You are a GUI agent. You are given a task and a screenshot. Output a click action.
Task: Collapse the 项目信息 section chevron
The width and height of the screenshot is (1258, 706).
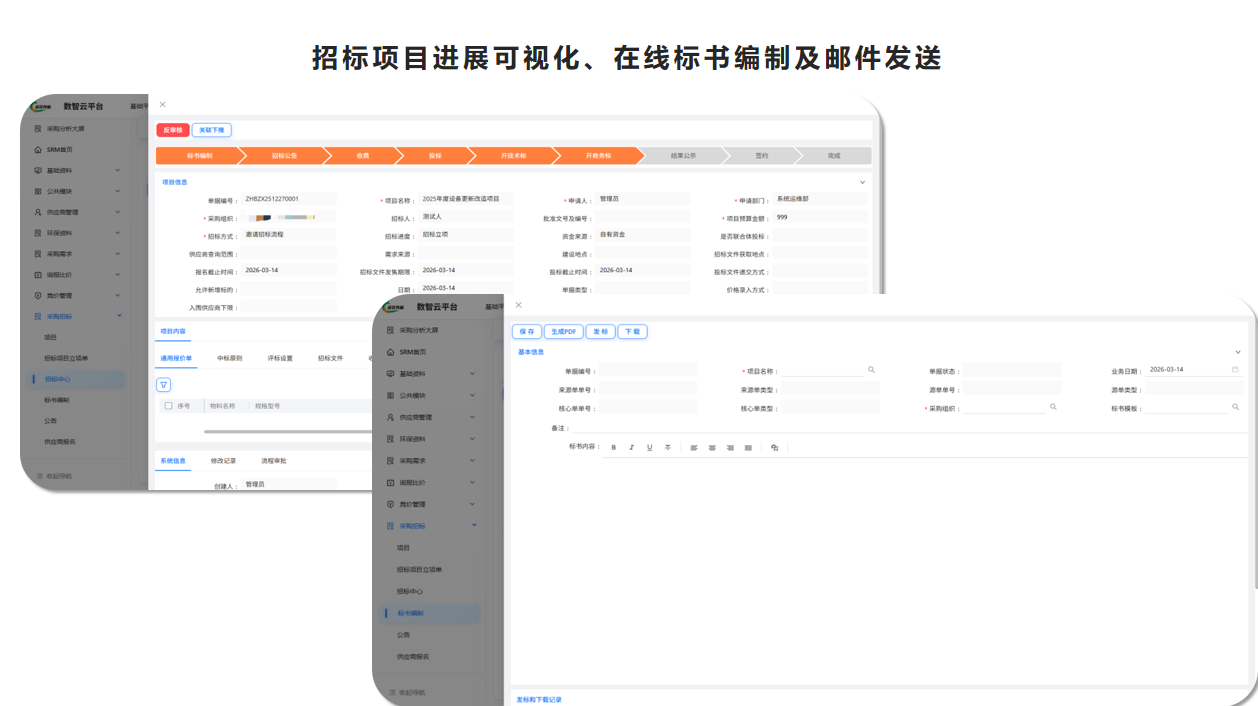(x=863, y=182)
